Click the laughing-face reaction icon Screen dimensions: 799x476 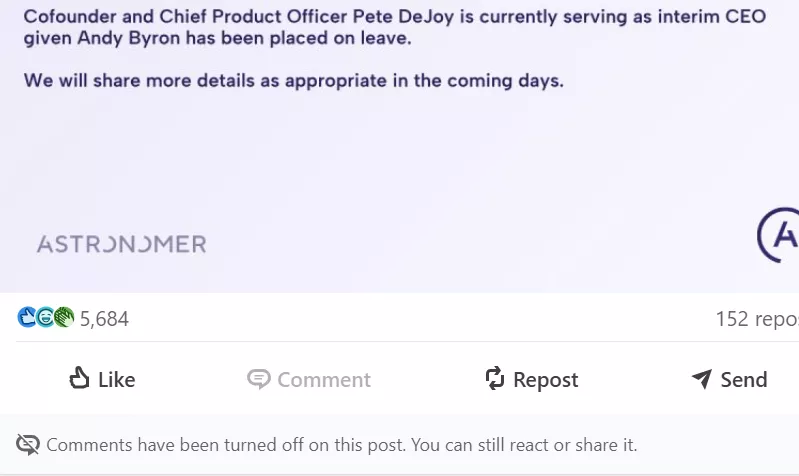46,318
